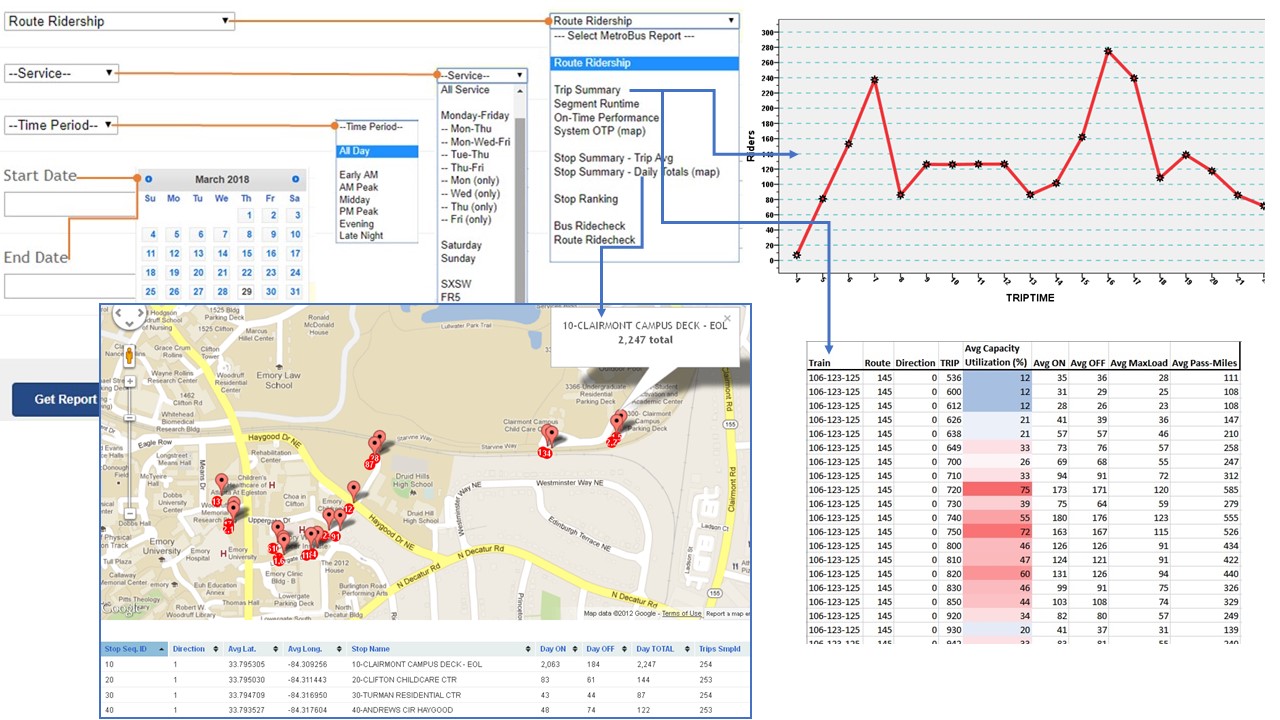1280x720 pixels.
Task: Collapse the expanded --Service-- list header
Action: (482, 76)
